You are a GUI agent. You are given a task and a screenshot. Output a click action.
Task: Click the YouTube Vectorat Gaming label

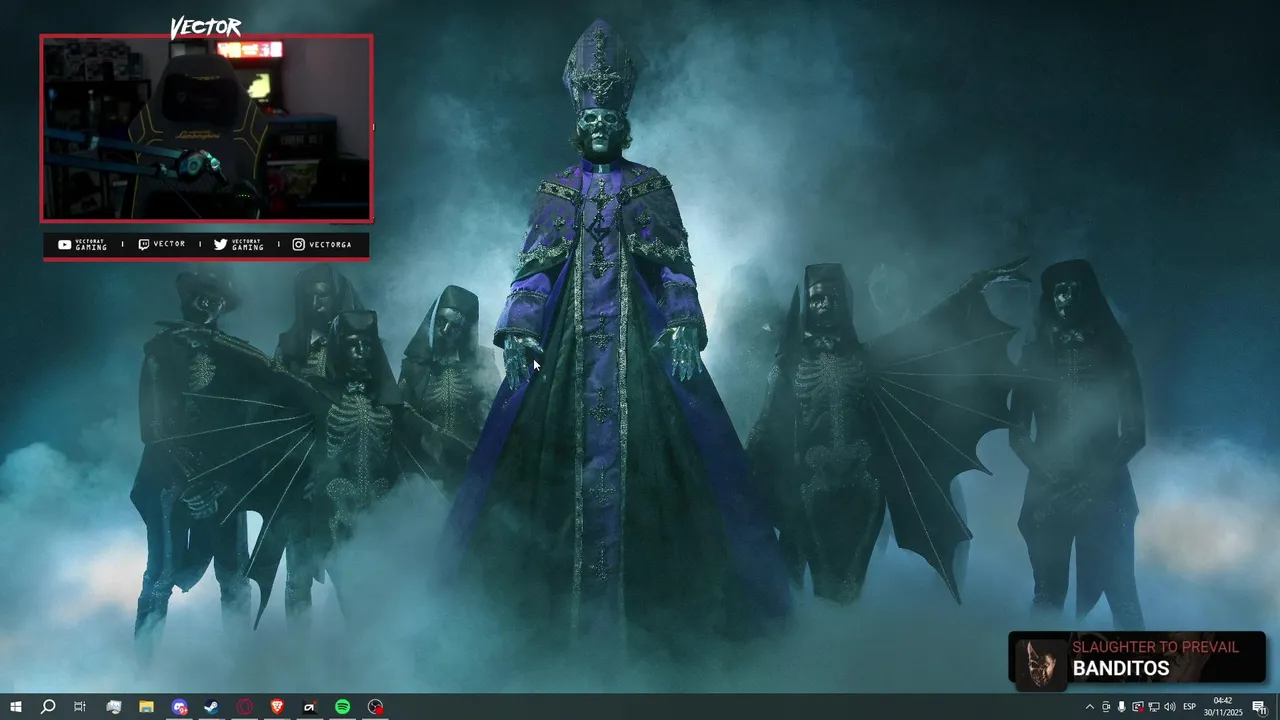(x=83, y=244)
